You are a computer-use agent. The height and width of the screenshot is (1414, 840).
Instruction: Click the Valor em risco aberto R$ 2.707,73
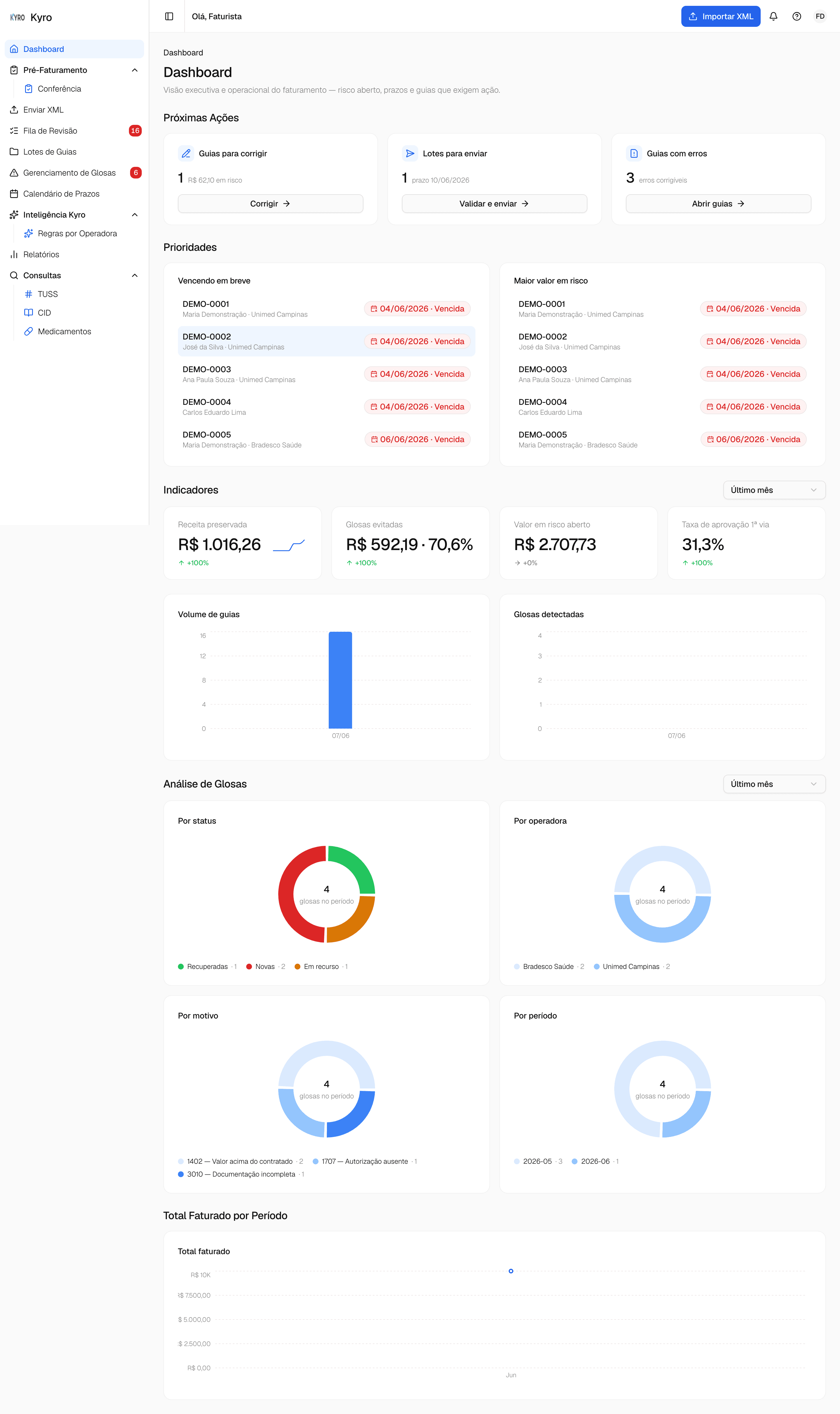click(x=555, y=545)
